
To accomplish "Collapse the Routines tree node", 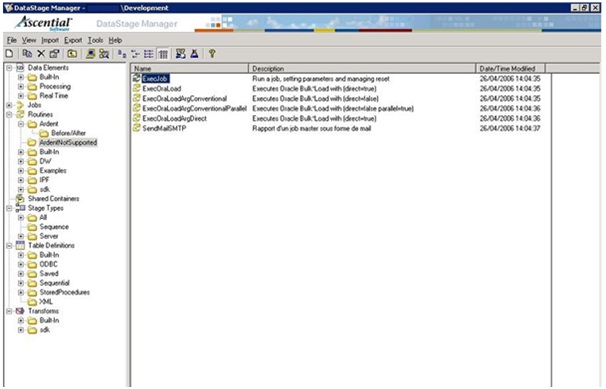I will pyautogui.click(x=9, y=115).
